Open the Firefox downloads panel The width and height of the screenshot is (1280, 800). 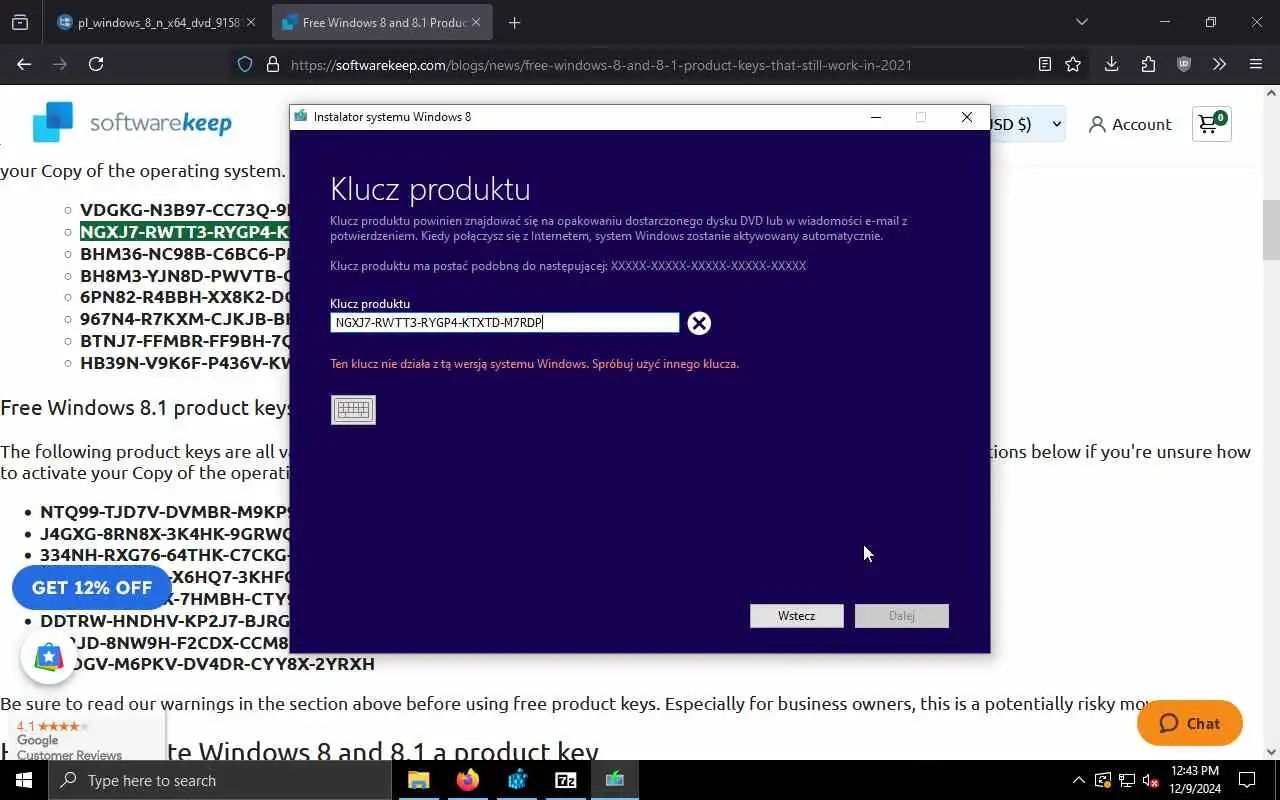pyautogui.click(x=1111, y=64)
